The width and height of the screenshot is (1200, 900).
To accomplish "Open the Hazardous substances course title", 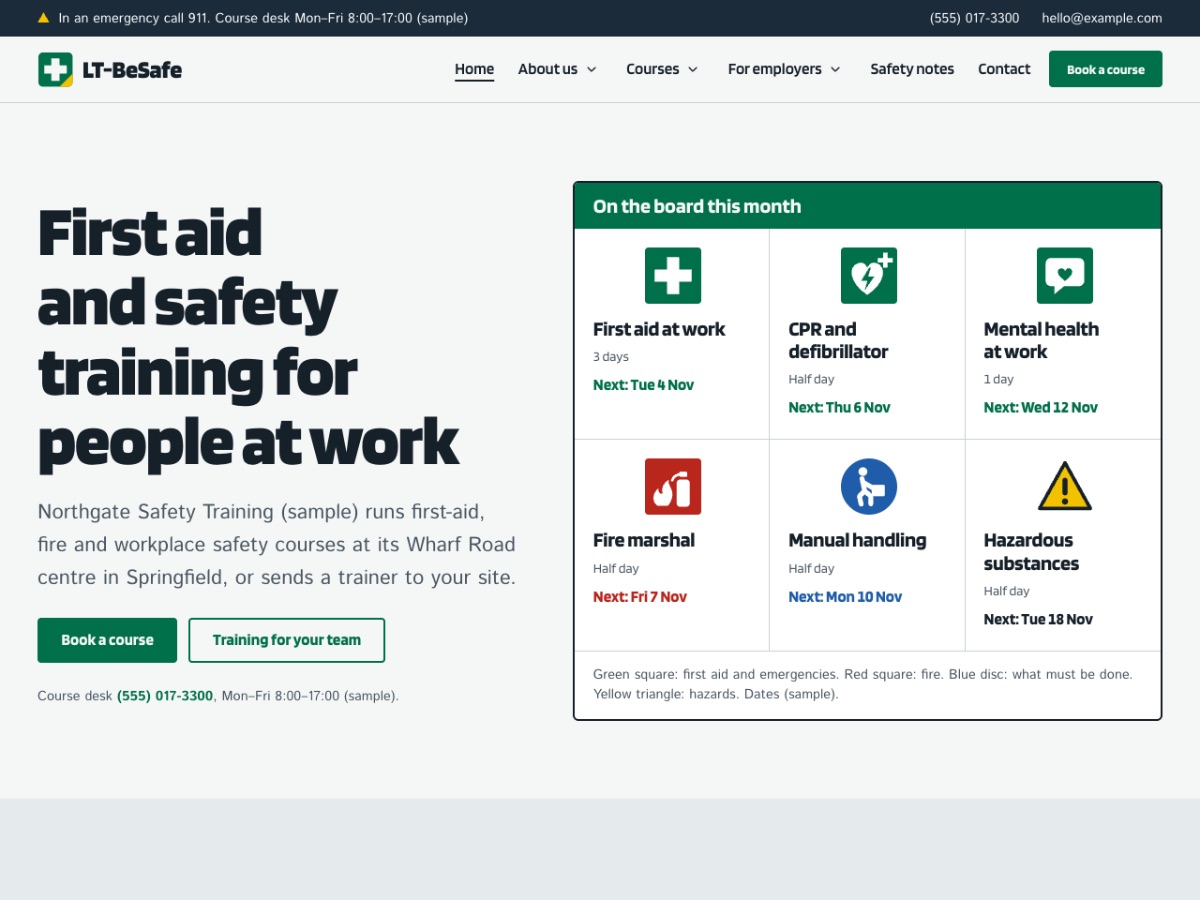I will (x=1031, y=552).
